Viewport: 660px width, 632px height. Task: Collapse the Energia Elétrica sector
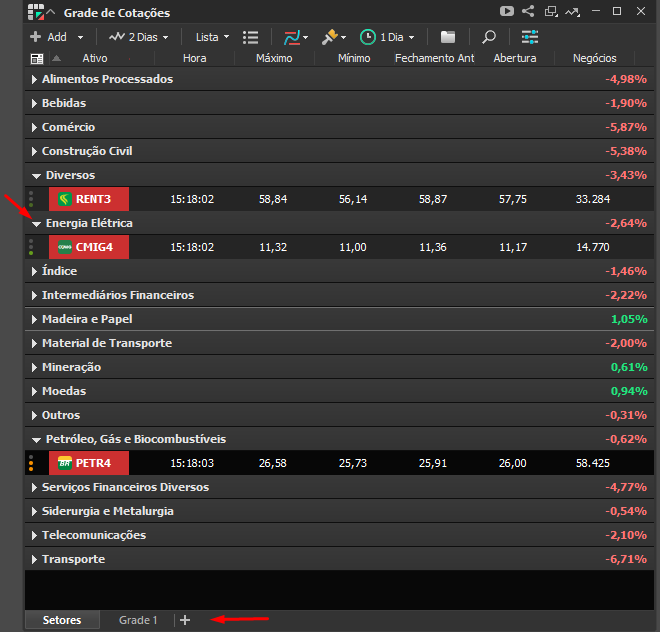pyautogui.click(x=36, y=224)
